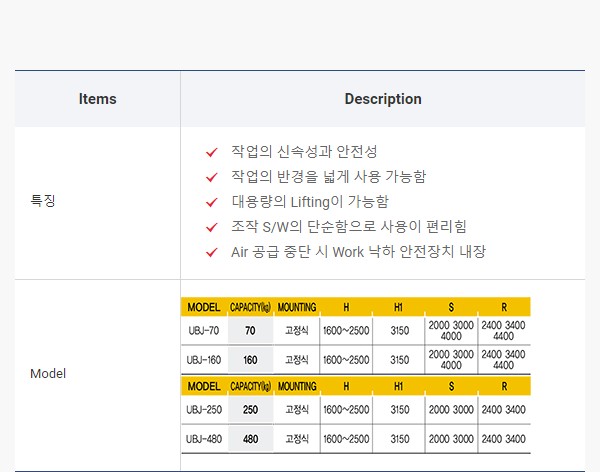Click the UBJ-160 model cell
This screenshot has height=472, width=600.
tap(203, 359)
